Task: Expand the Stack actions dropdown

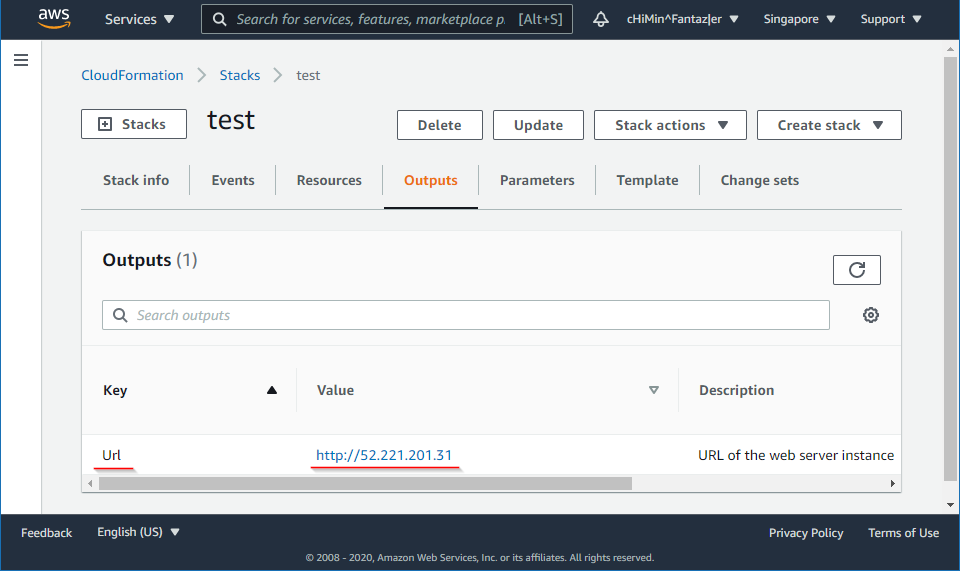Action: [x=670, y=125]
